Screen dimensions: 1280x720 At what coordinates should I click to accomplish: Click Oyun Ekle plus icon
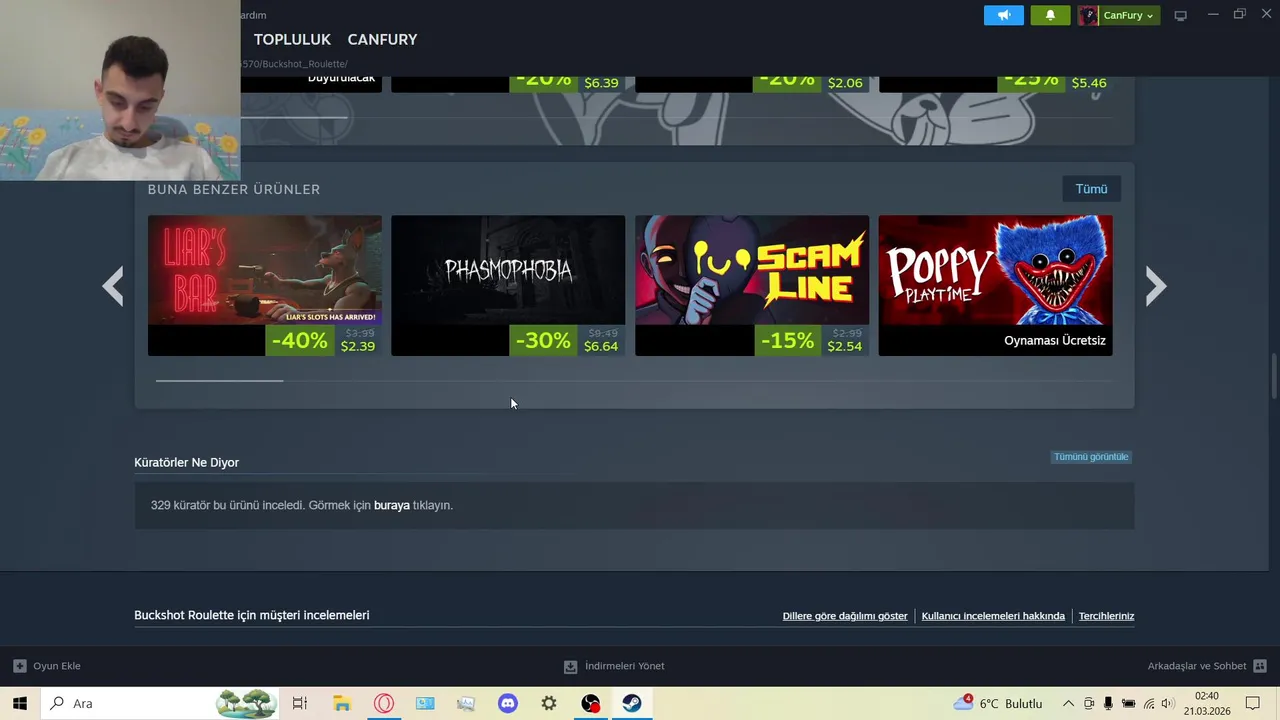click(x=20, y=666)
